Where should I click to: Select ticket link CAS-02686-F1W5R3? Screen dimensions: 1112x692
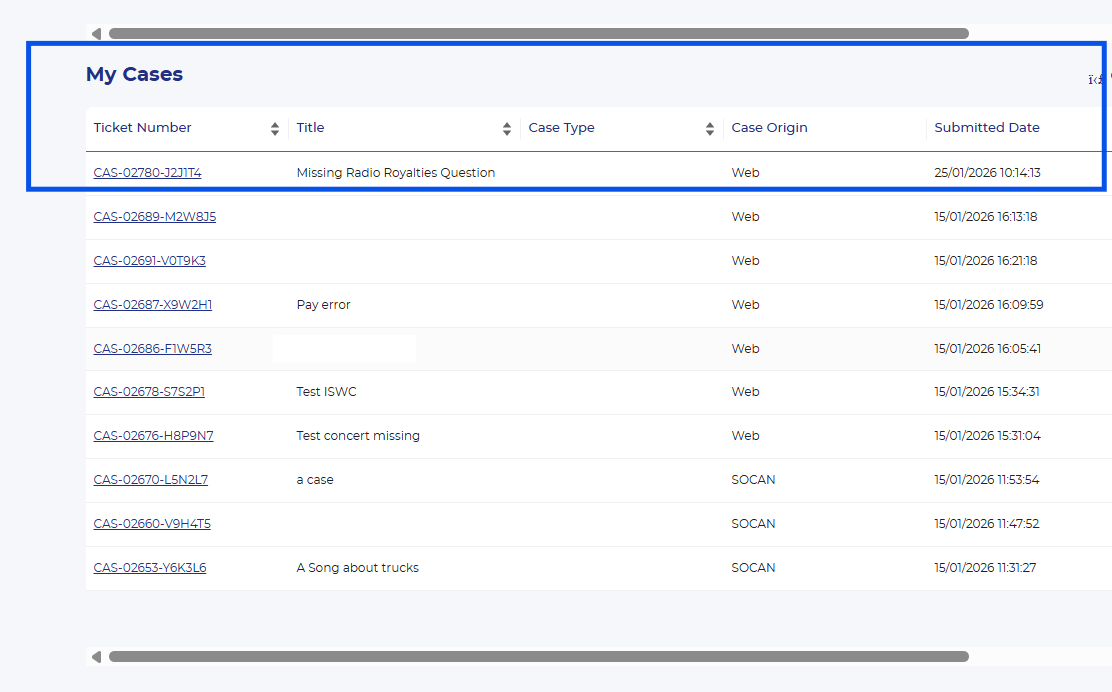[152, 349]
